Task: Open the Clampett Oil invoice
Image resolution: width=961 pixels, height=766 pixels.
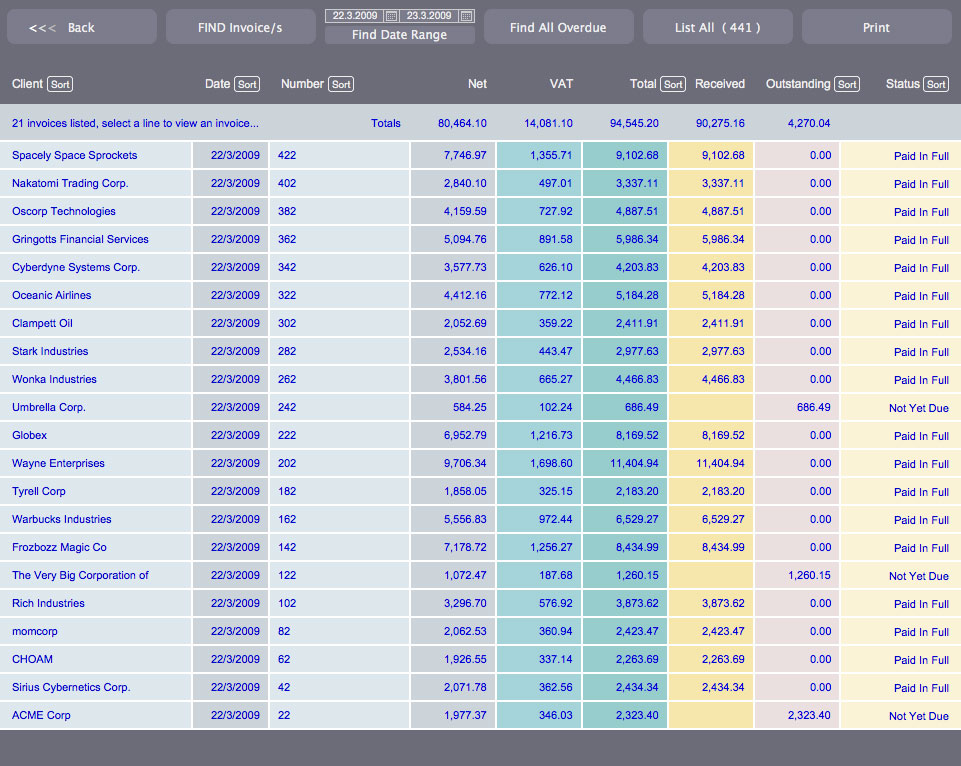Action: click(x=480, y=324)
